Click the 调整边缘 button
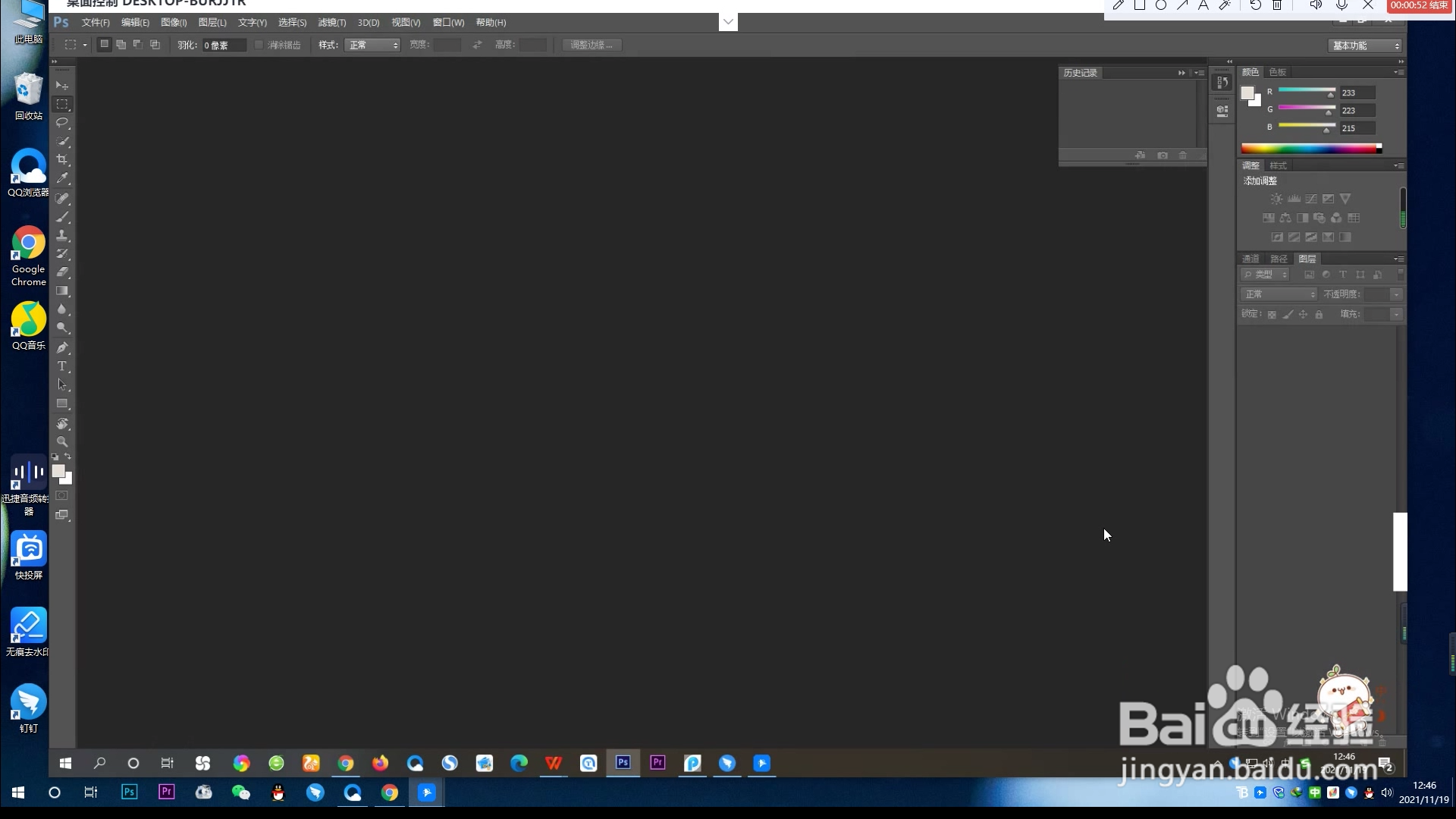This screenshot has height=819, width=1456. [591, 45]
